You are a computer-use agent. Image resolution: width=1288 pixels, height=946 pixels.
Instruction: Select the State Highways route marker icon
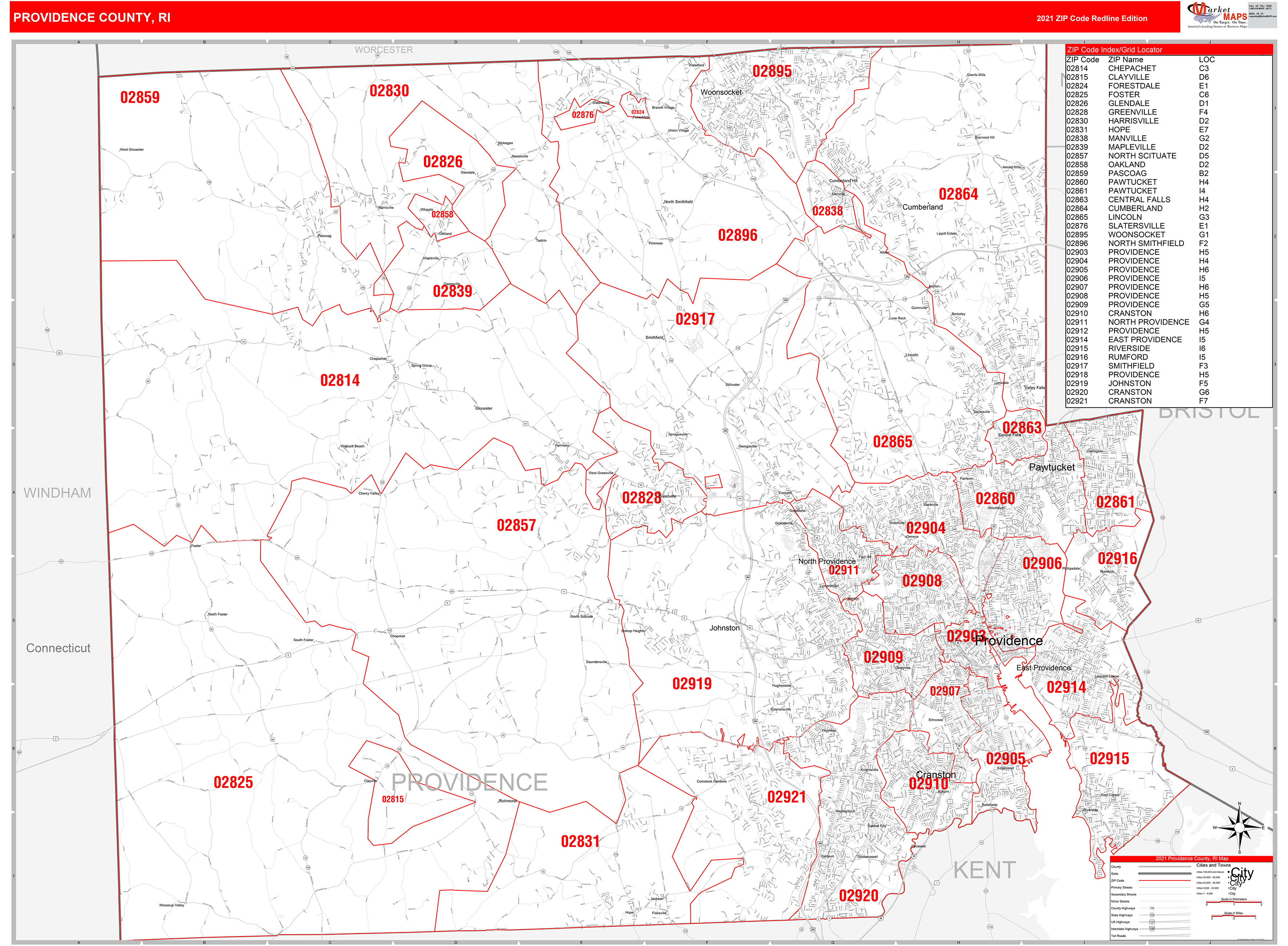coord(1152,915)
